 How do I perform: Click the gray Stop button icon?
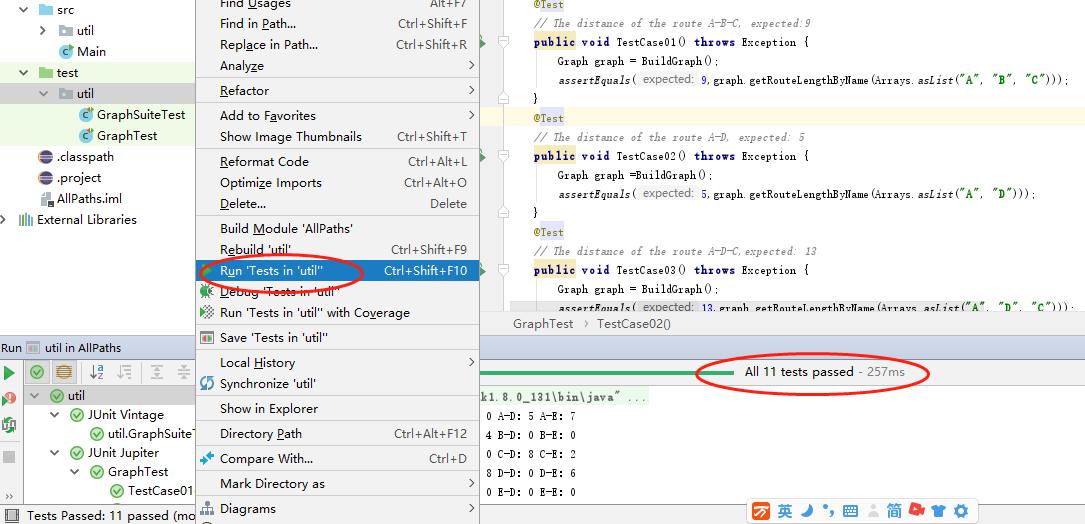9,456
